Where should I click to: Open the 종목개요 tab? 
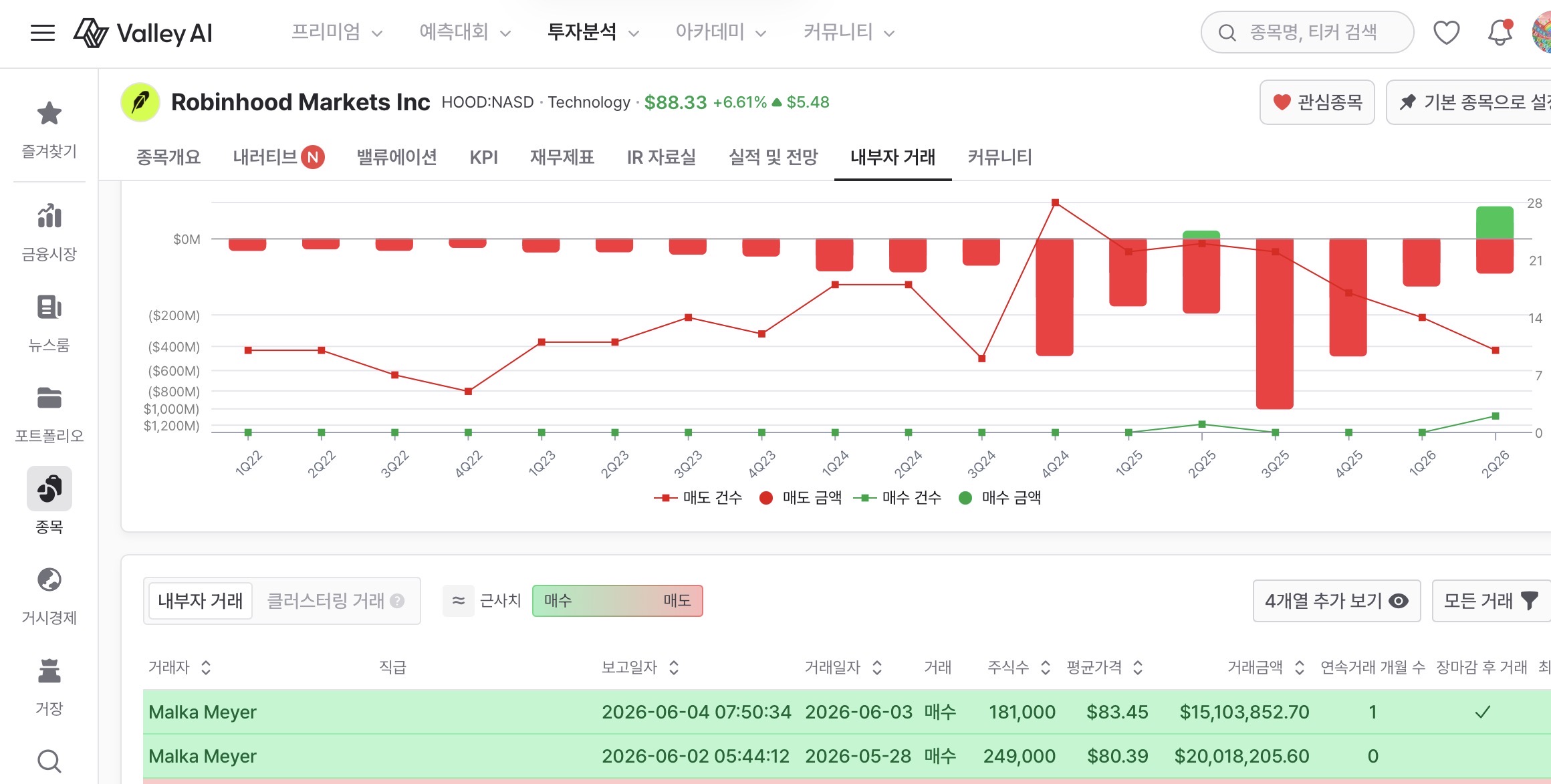click(168, 157)
